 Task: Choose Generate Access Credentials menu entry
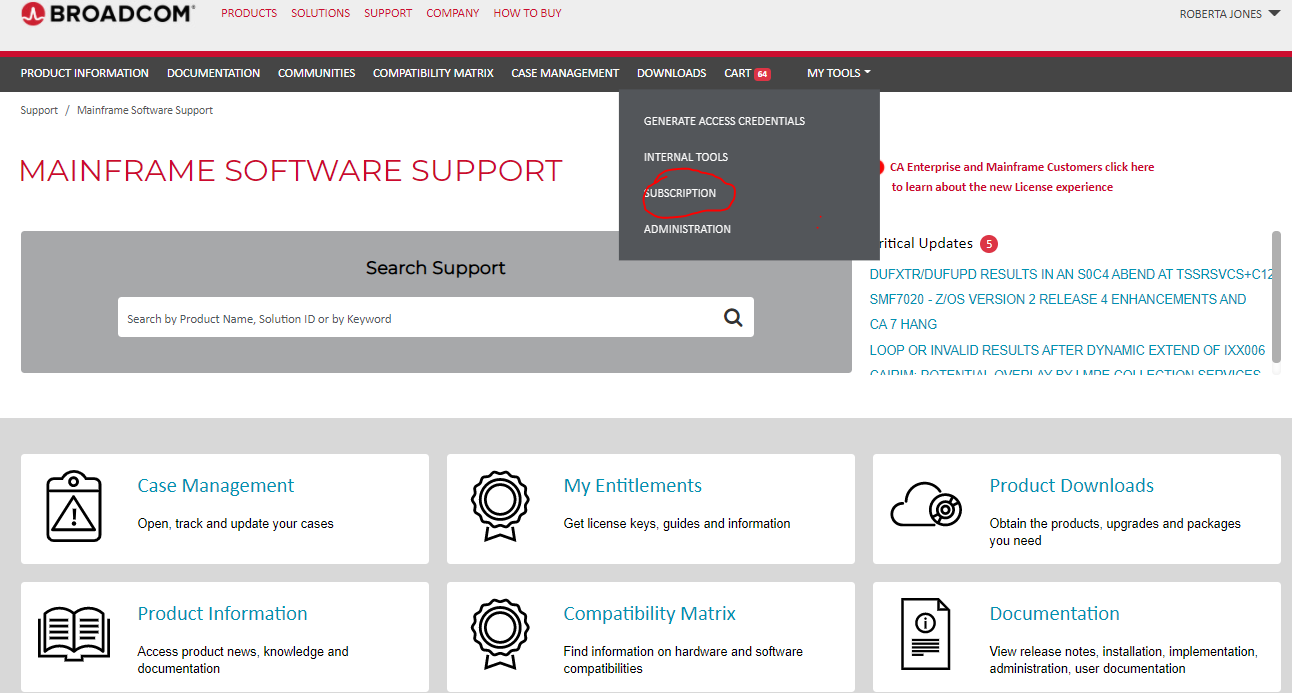point(724,121)
